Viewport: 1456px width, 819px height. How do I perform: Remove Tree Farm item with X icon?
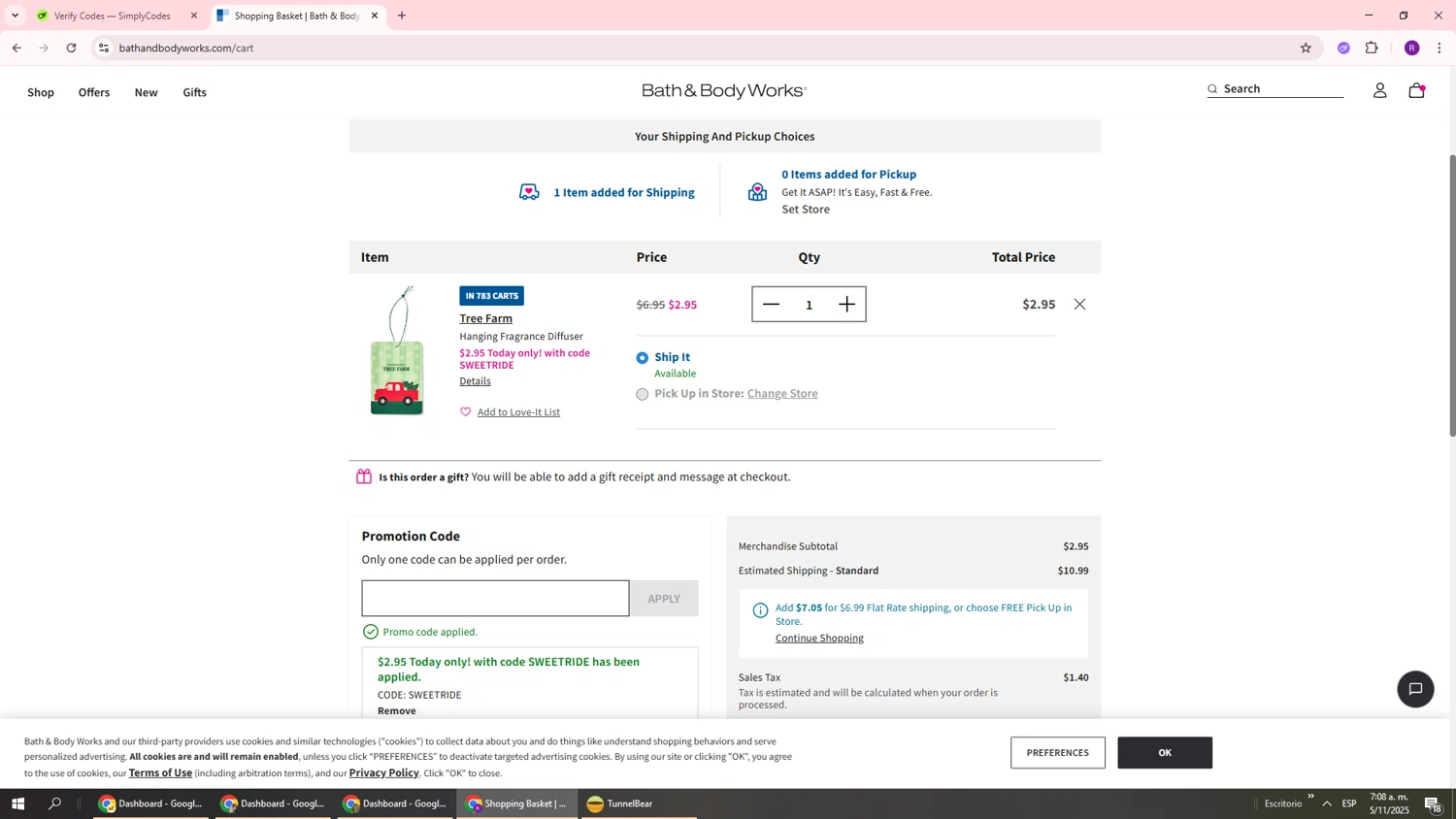[x=1079, y=305]
